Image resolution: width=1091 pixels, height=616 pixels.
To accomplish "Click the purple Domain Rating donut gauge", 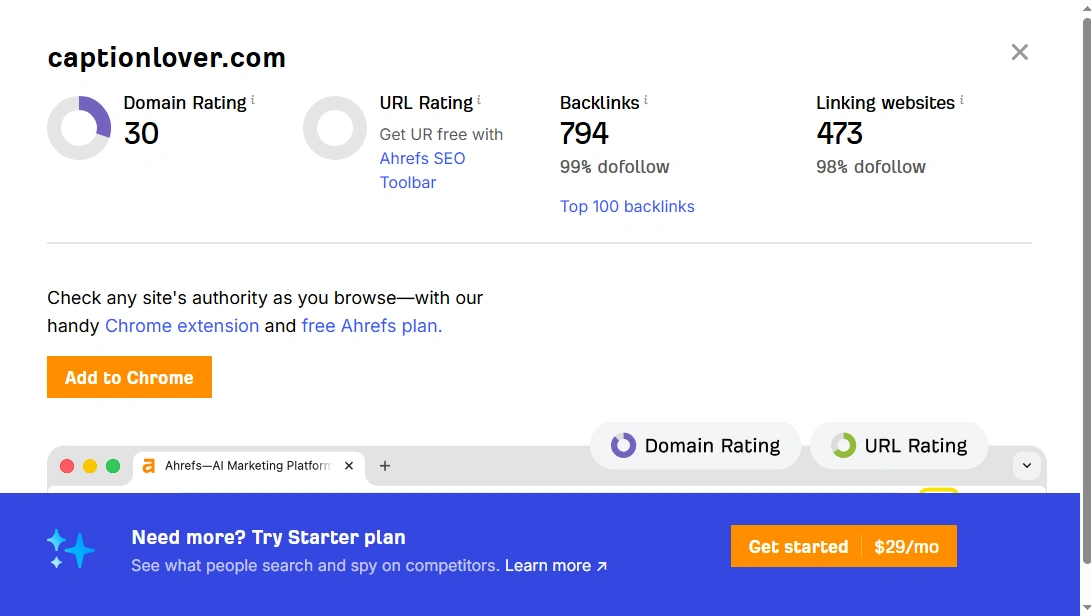I will [79, 127].
